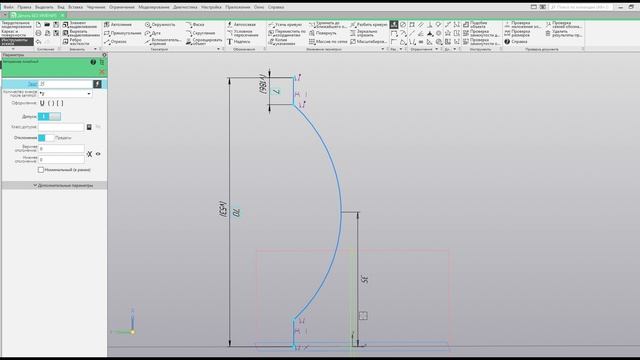The image size is (640, 360).
Task: Click Вырезать выдавливанием tool
Action: click(x=80, y=33)
